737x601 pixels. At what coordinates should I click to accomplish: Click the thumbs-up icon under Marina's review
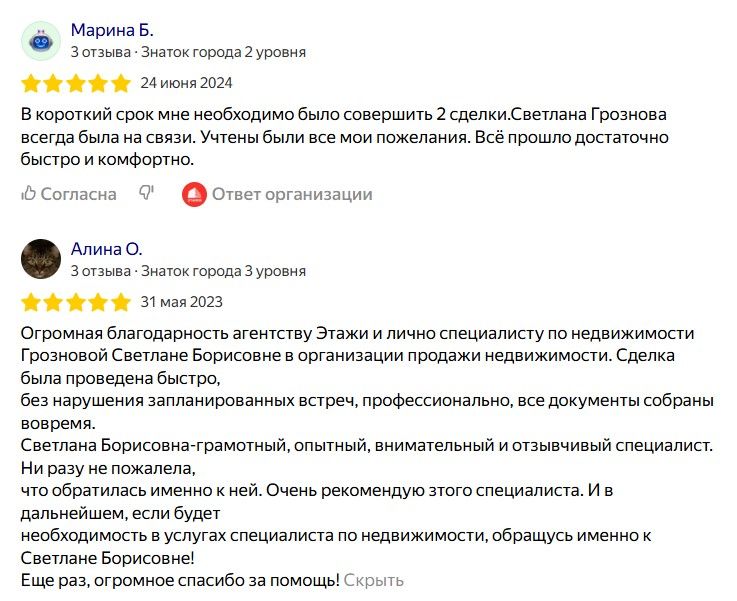coord(29,194)
